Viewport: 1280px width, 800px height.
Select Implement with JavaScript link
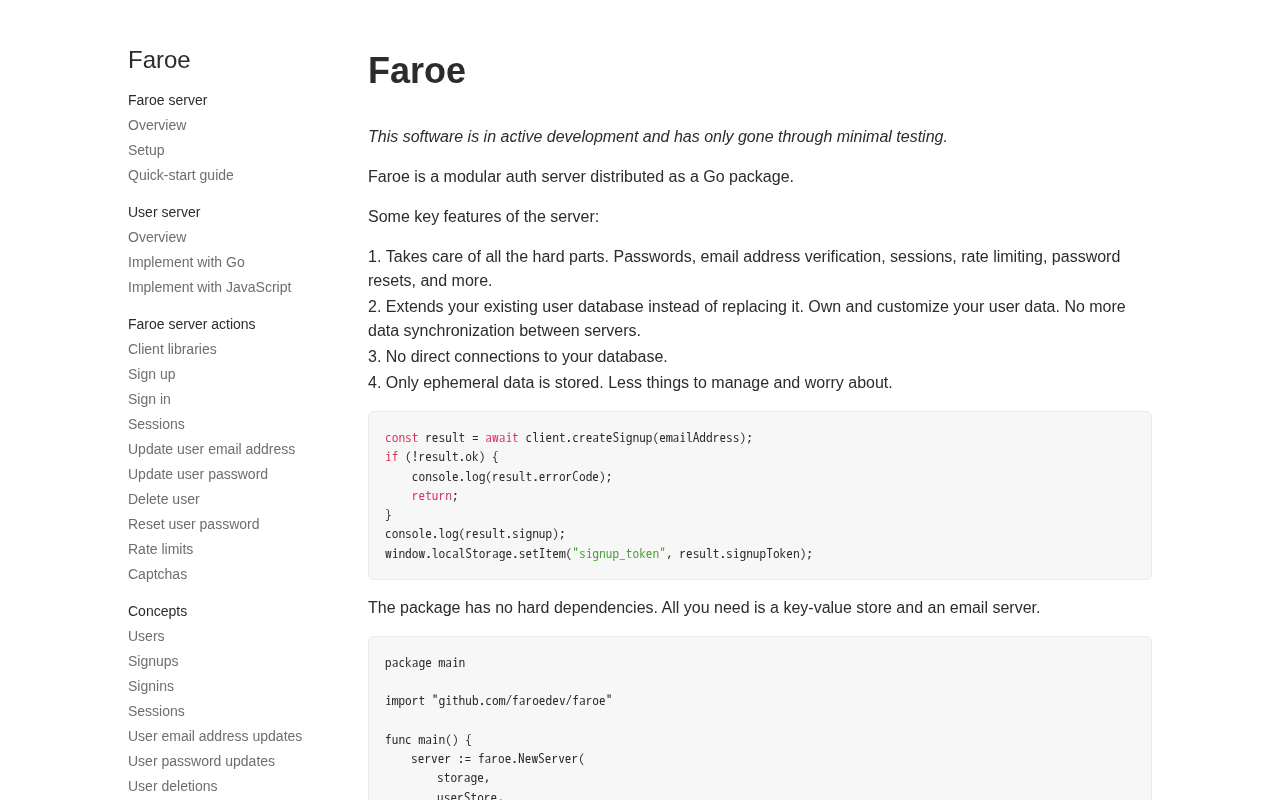[210, 287]
